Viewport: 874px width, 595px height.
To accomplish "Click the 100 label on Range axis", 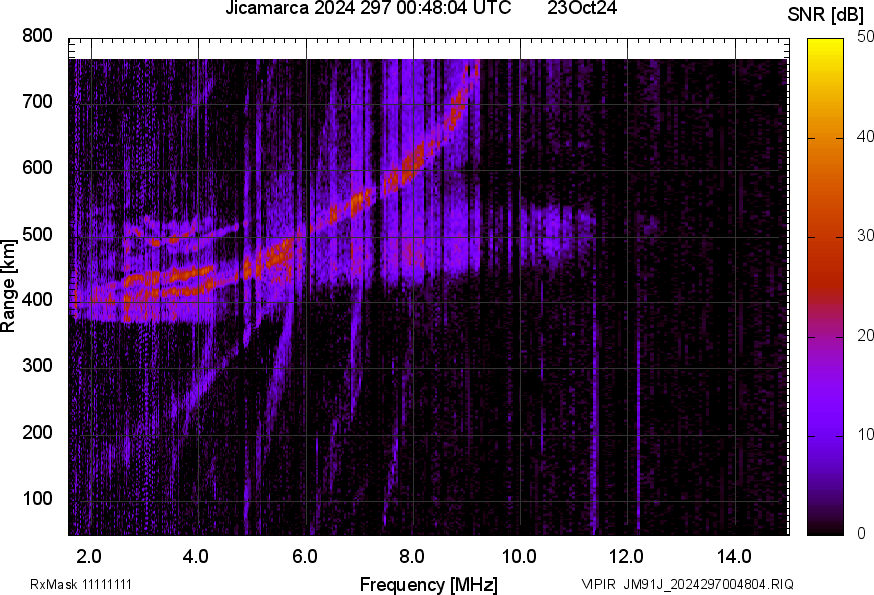I will (x=37, y=498).
